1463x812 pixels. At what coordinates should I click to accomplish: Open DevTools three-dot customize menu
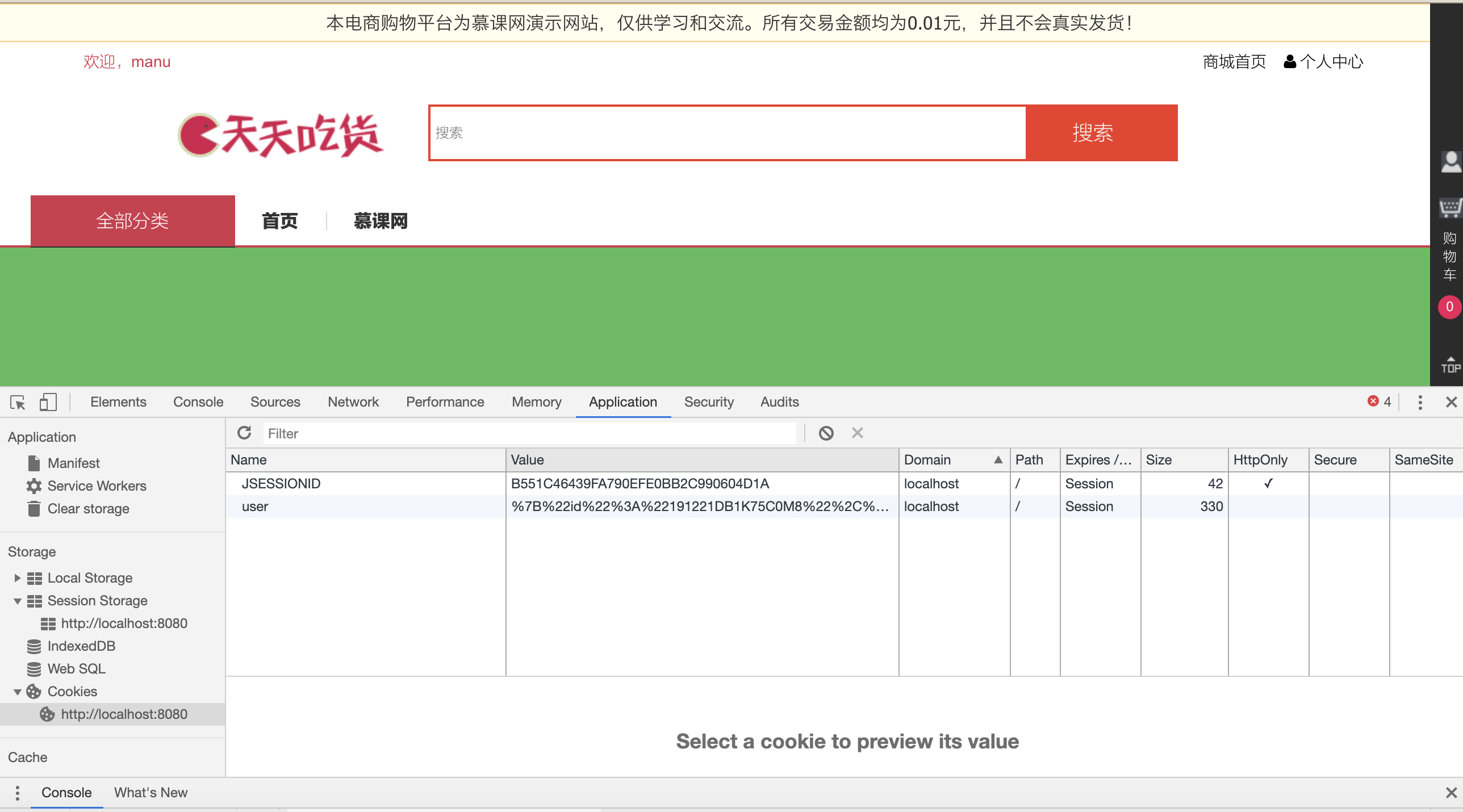[1420, 402]
